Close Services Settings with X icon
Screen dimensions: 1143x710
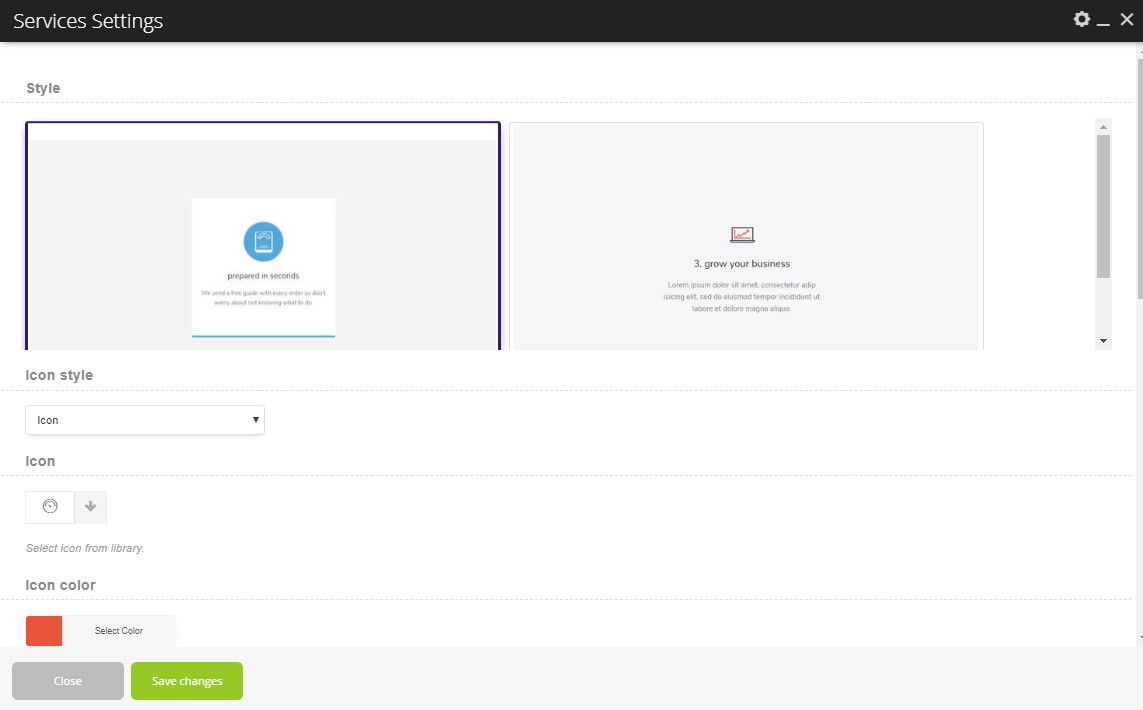pos(1127,20)
